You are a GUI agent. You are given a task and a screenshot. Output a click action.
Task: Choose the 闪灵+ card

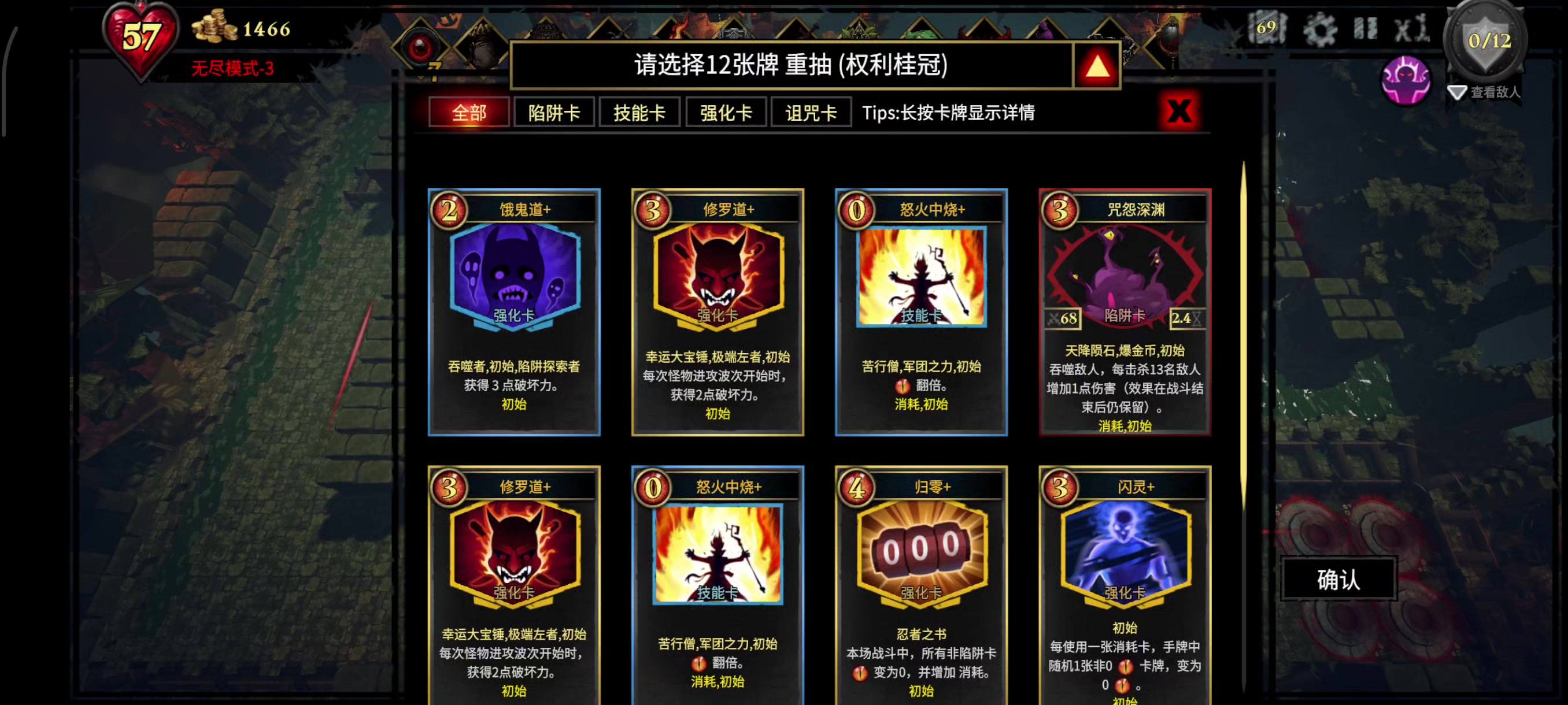point(1125,585)
